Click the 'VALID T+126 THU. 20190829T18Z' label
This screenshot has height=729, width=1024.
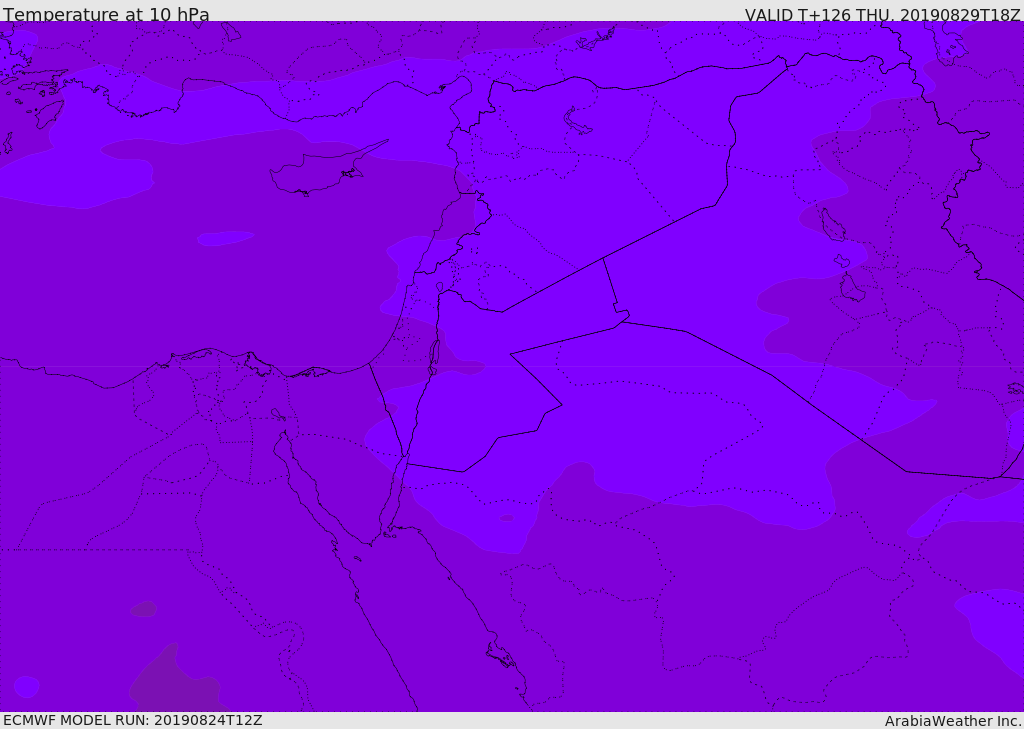coord(882,15)
